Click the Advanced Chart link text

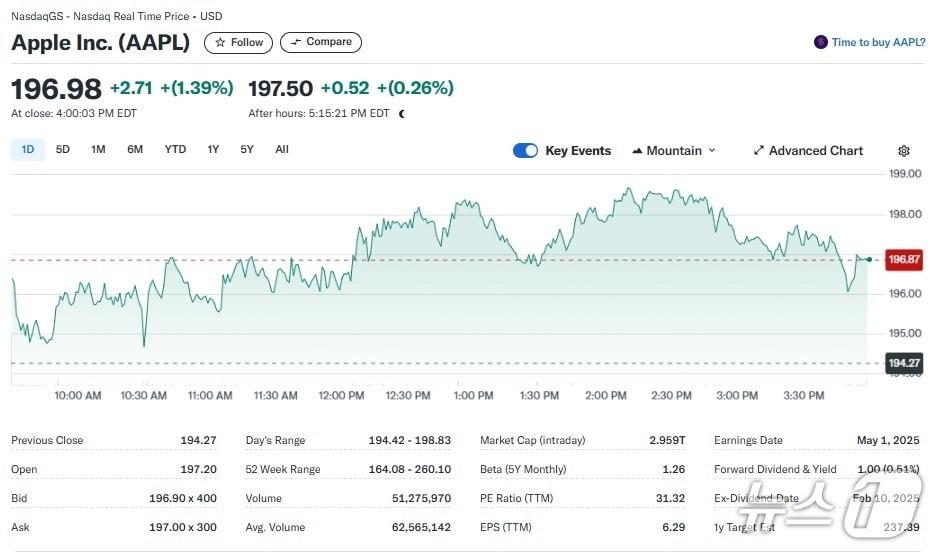pos(815,151)
